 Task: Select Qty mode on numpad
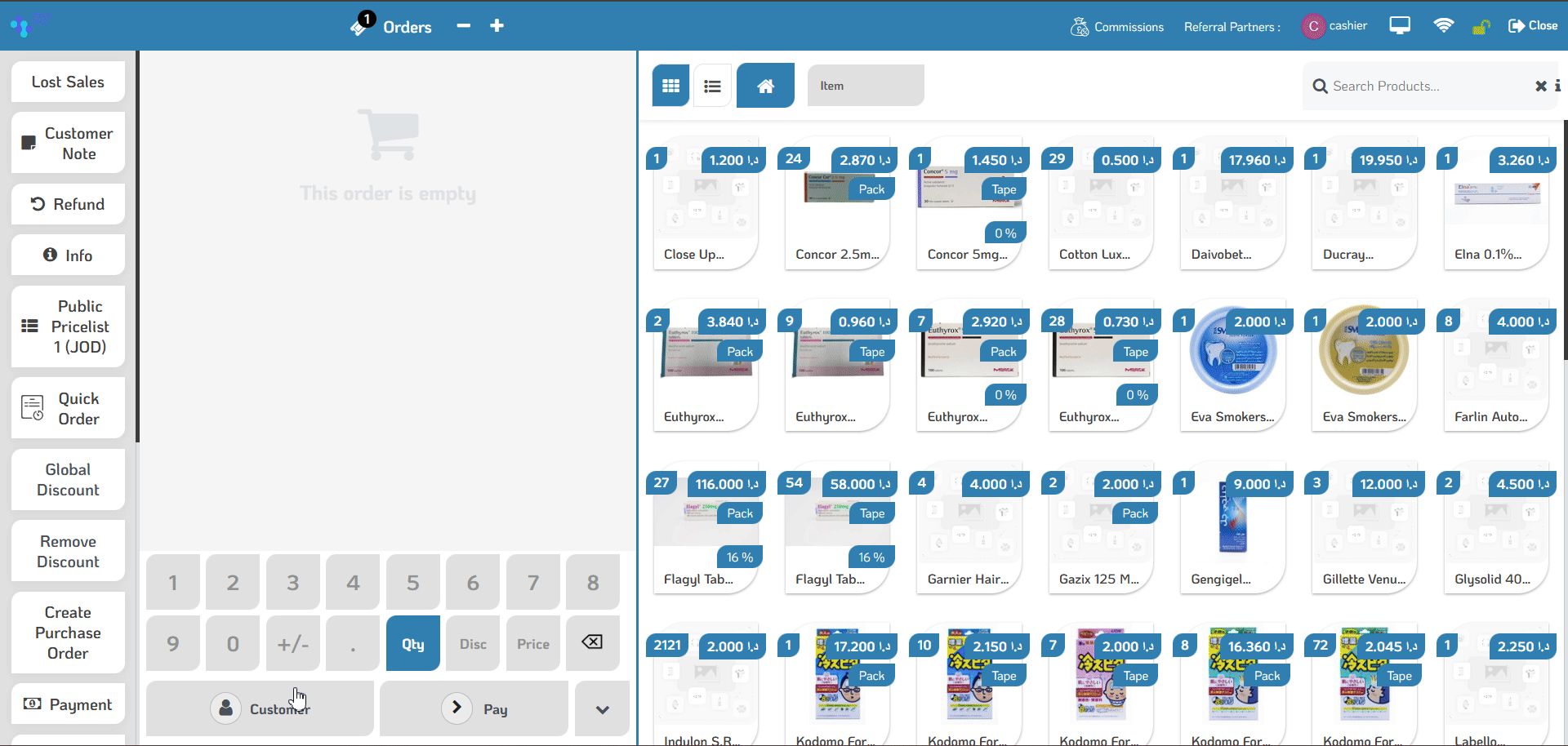[413, 643]
